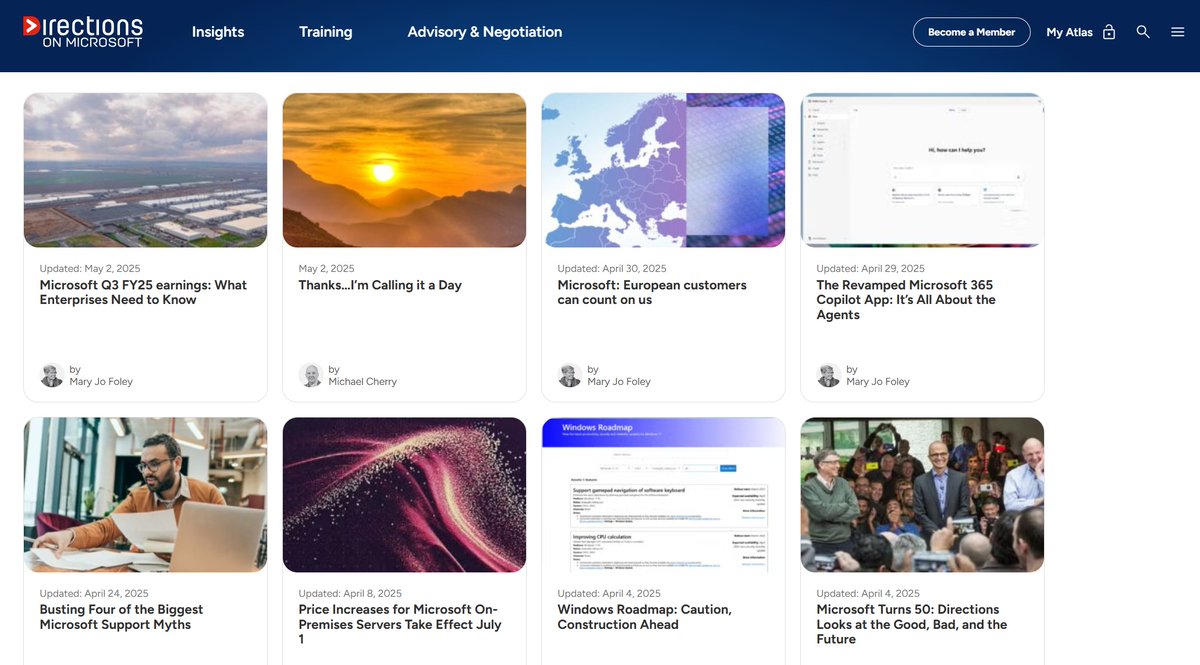Click the 'Updated: April 8, 2025' date text
1200x665 pixels.
pyautogui.click(x=350, y=594)
